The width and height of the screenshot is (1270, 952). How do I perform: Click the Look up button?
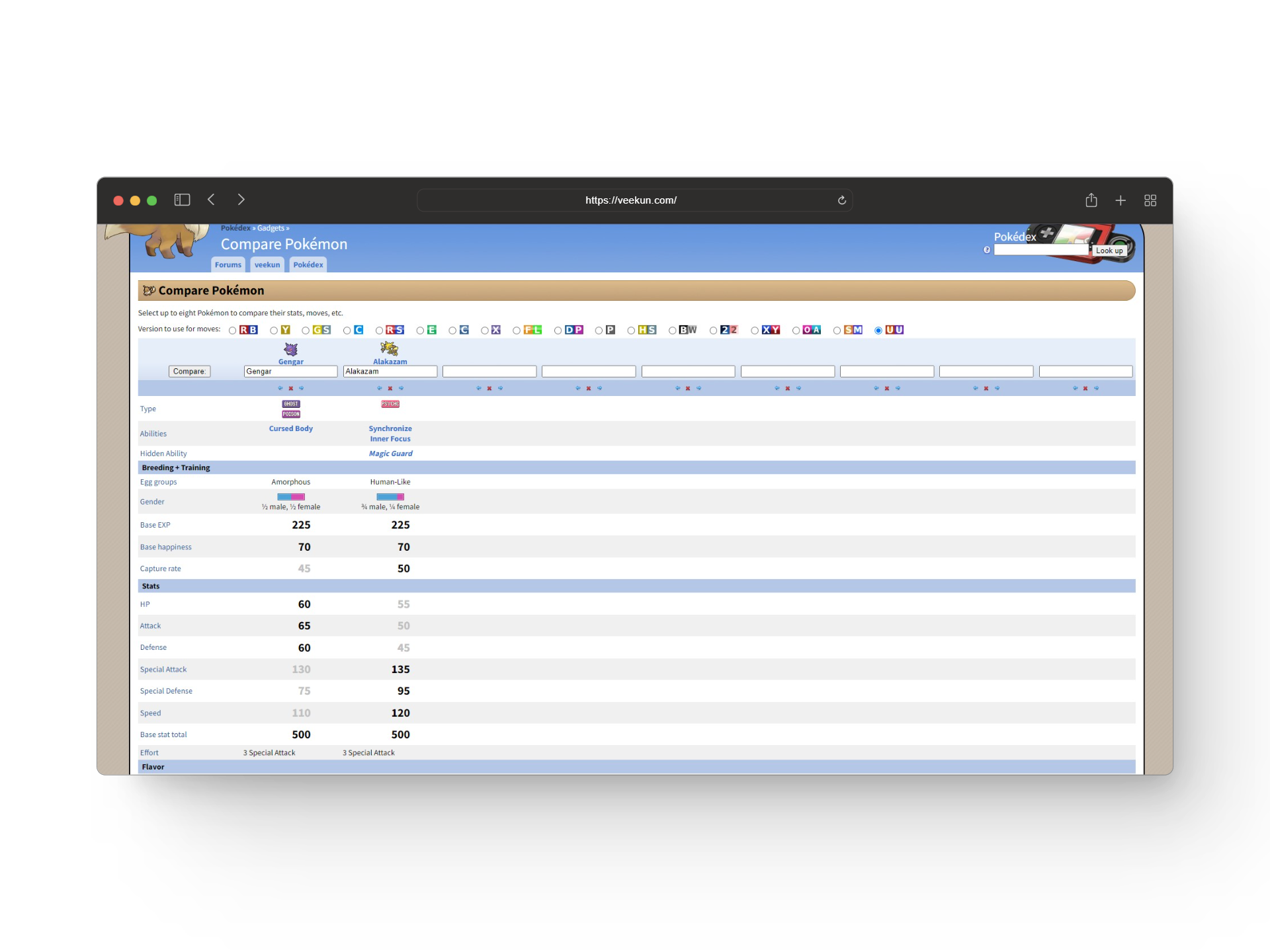pyautogui.click(x=1109, y=251)
